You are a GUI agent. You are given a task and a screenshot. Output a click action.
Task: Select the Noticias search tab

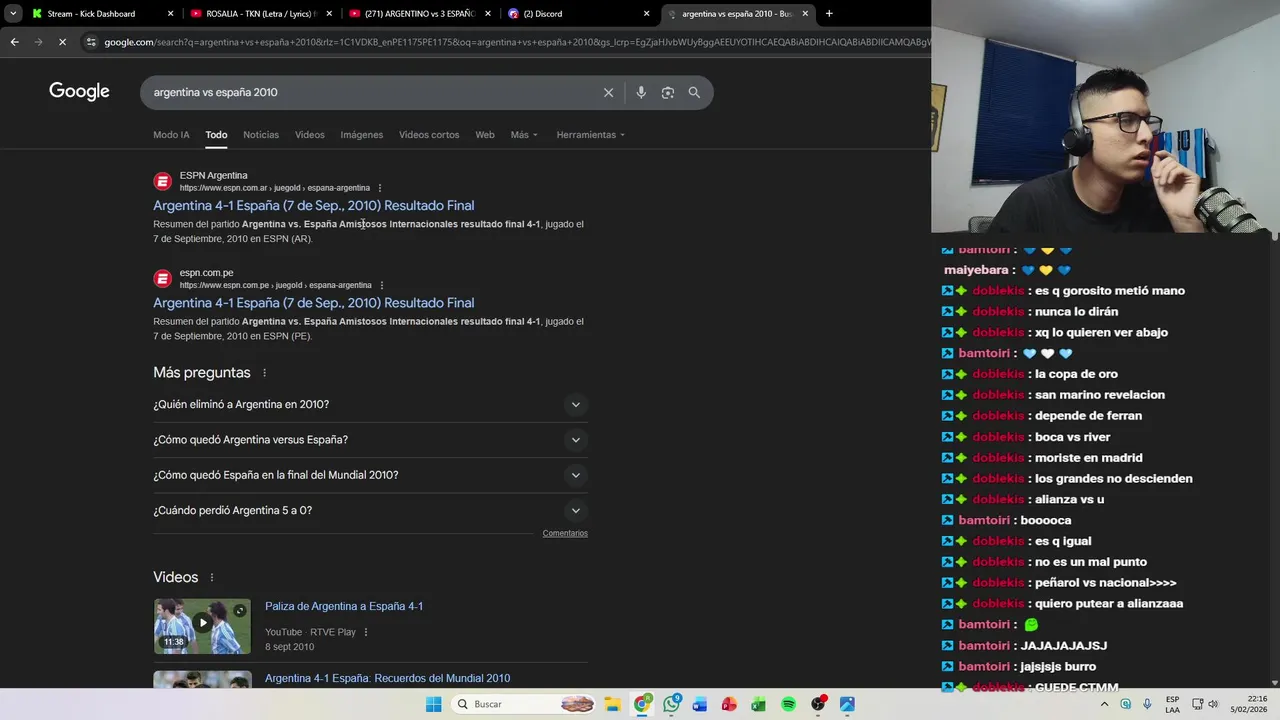tap(261, 135)
